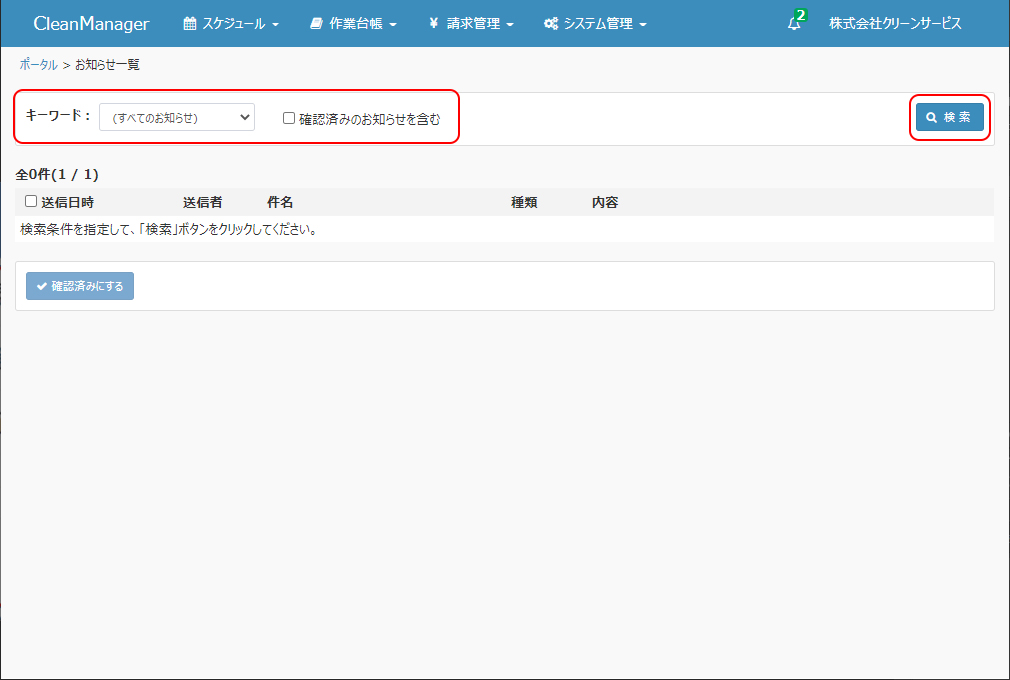Expand the 作業台帳 menu caret
The image size is (1010, 680).
point(393,25)
